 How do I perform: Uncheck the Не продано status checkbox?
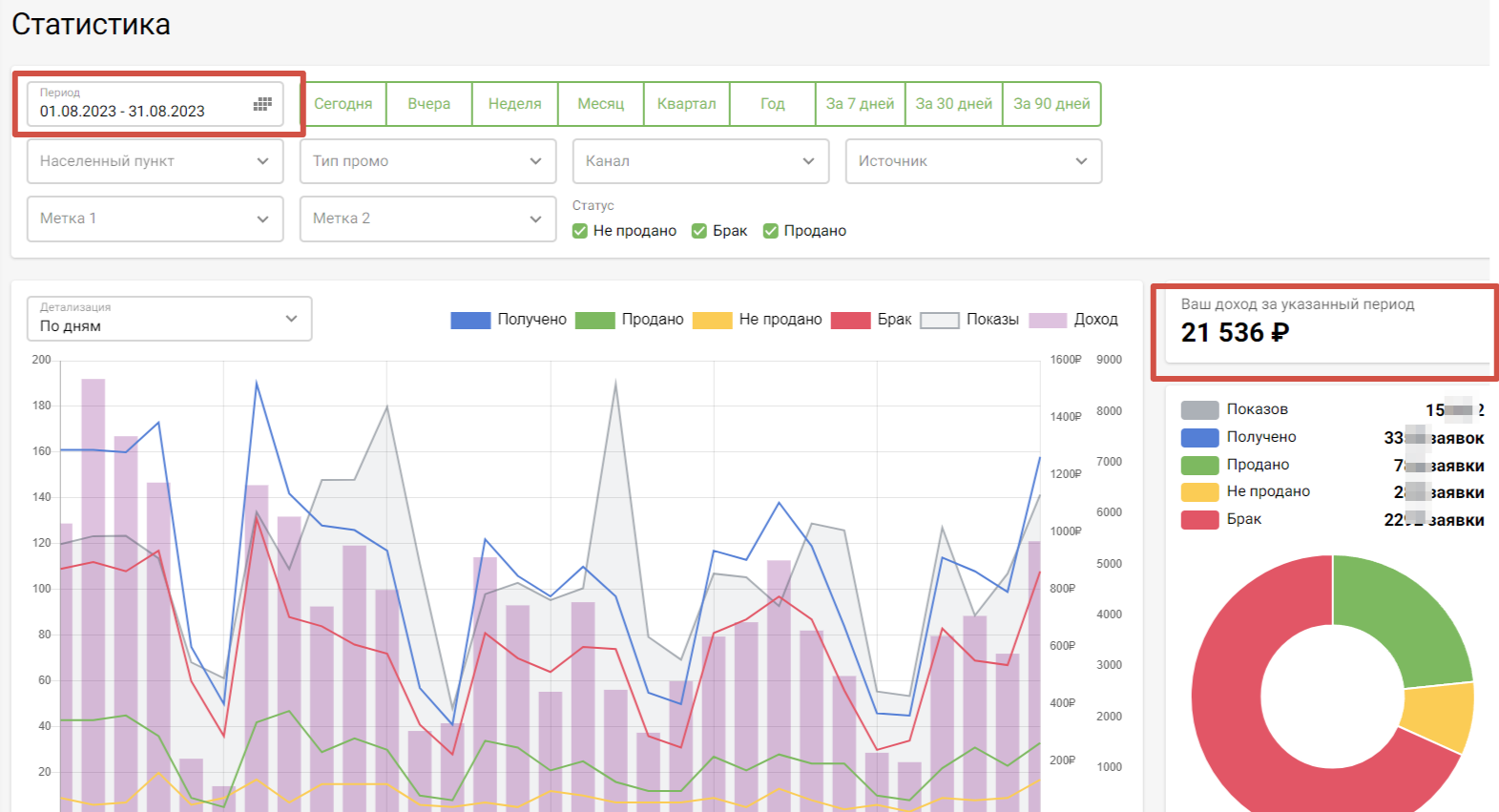pos(580,231)
